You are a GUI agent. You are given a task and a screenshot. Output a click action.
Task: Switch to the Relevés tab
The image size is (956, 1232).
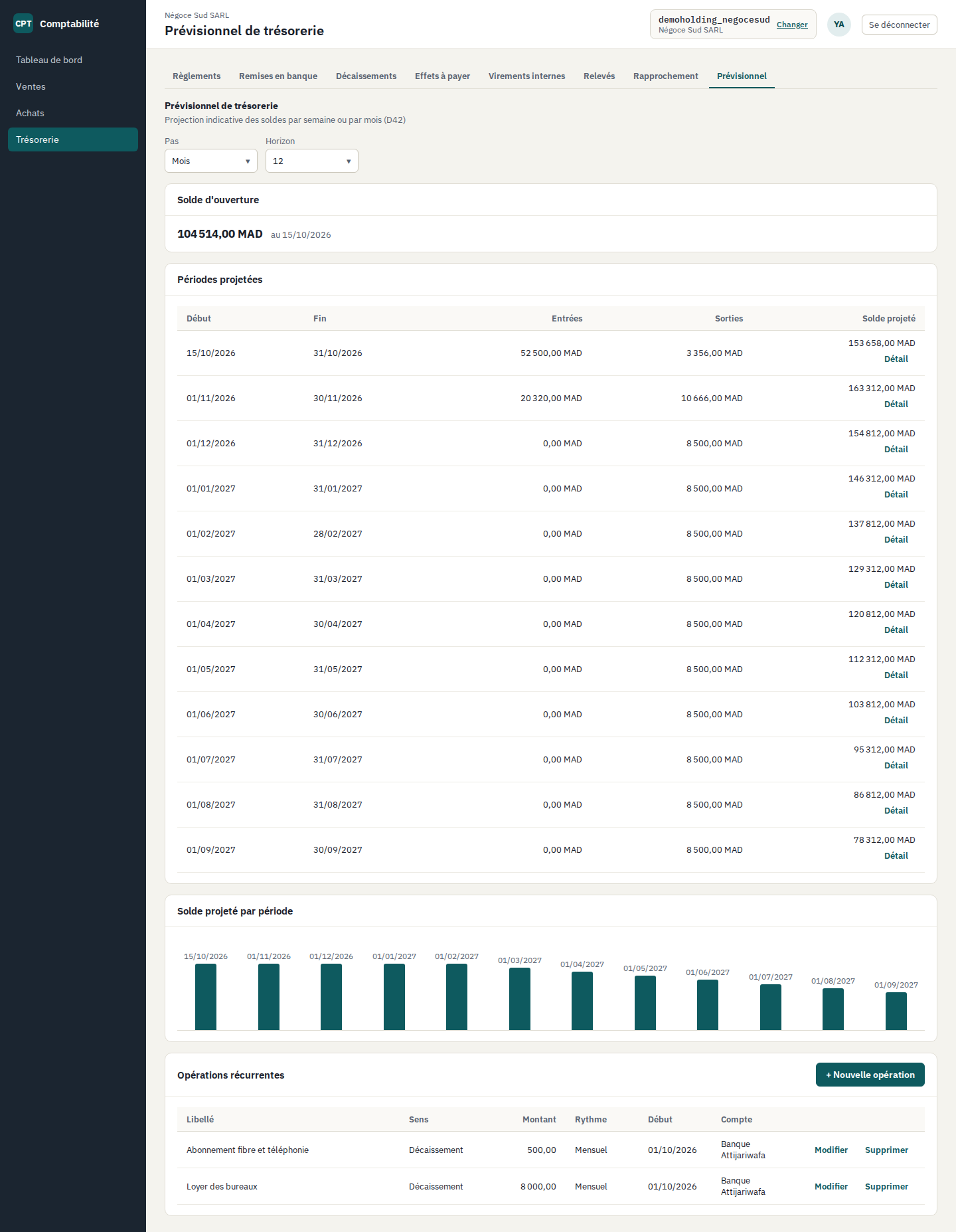pos(599,76)
